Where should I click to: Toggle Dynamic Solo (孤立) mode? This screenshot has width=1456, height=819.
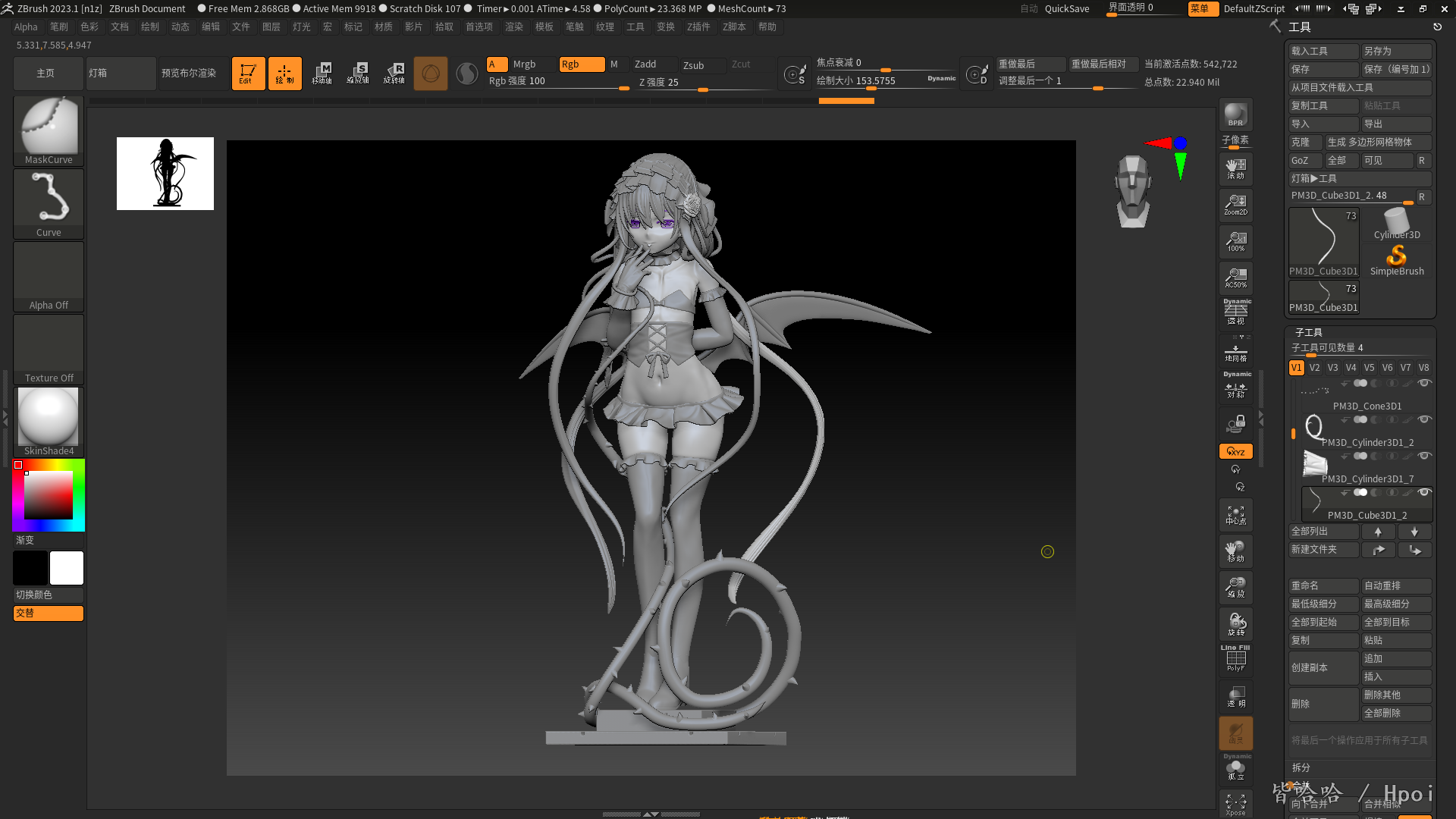[x=1235, y=769]
